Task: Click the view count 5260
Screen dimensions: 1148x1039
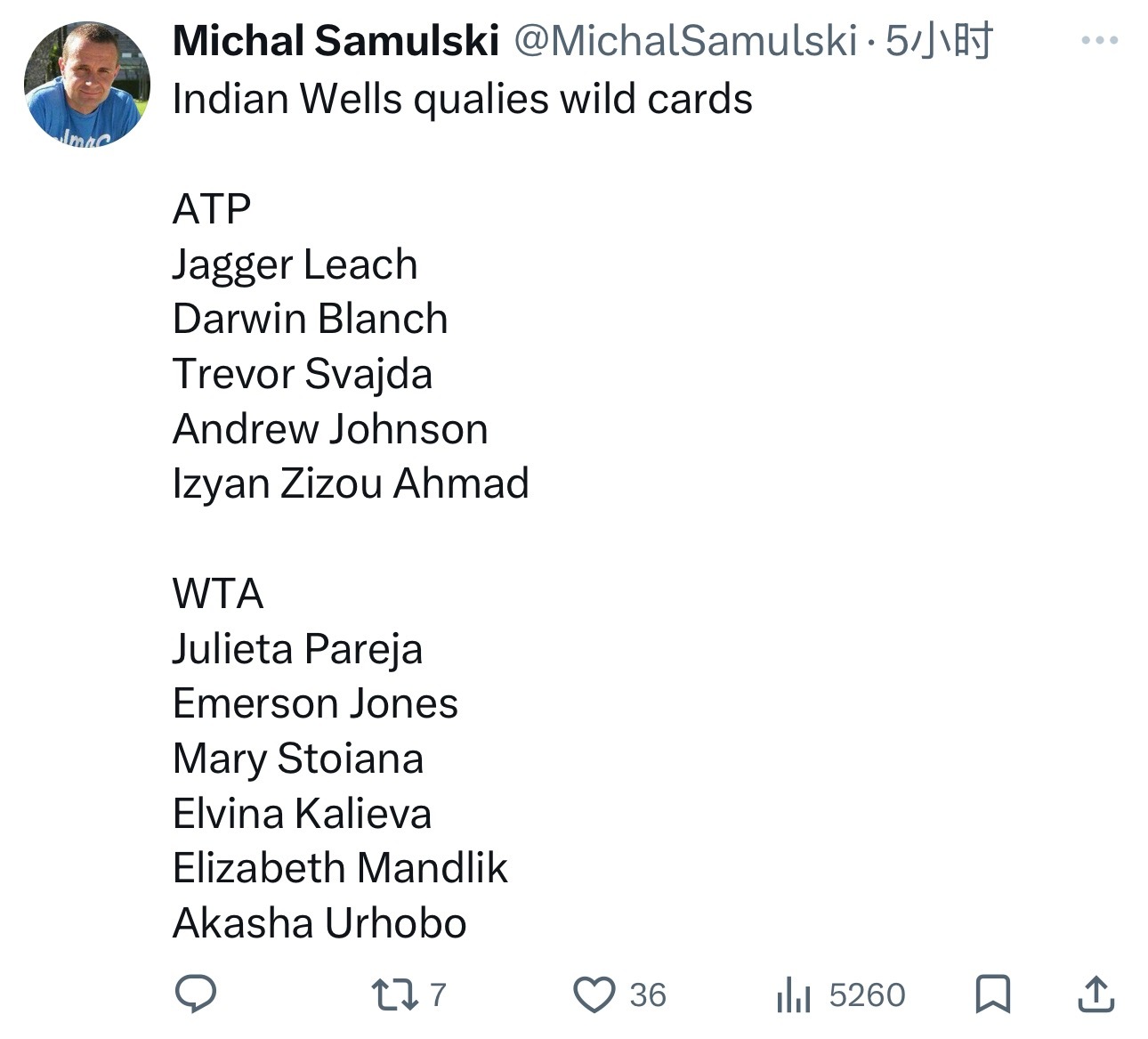Action: coord(867,994)
